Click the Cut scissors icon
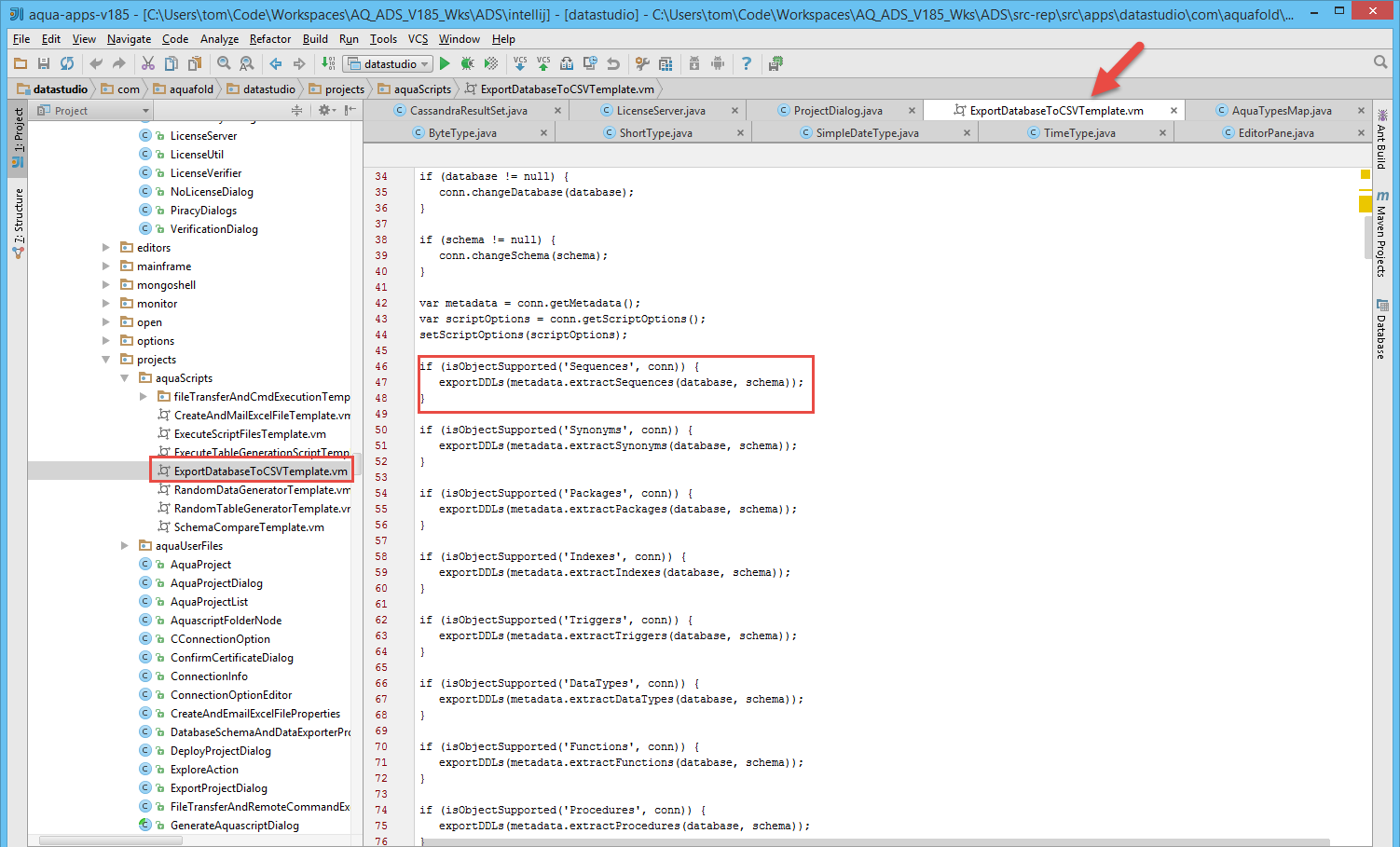This screenshot has height=847, width=1400. click(147, 63)
